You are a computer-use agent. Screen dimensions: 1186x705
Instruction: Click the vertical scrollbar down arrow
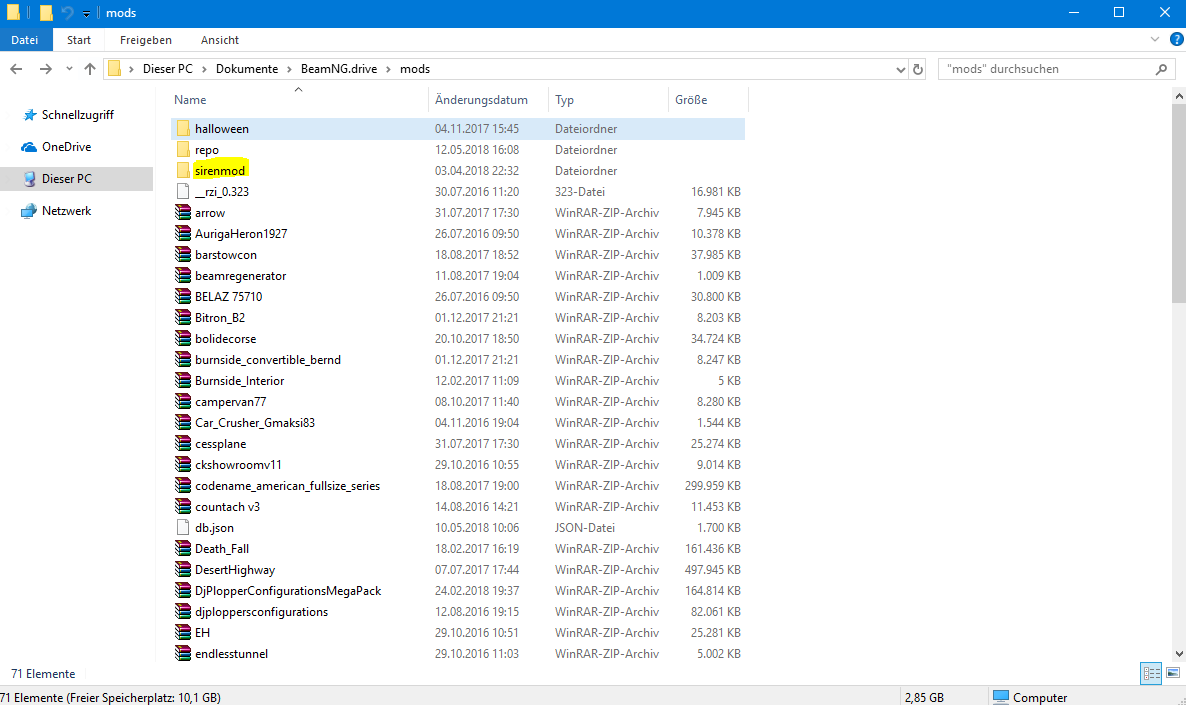[x=1178, y=654]
